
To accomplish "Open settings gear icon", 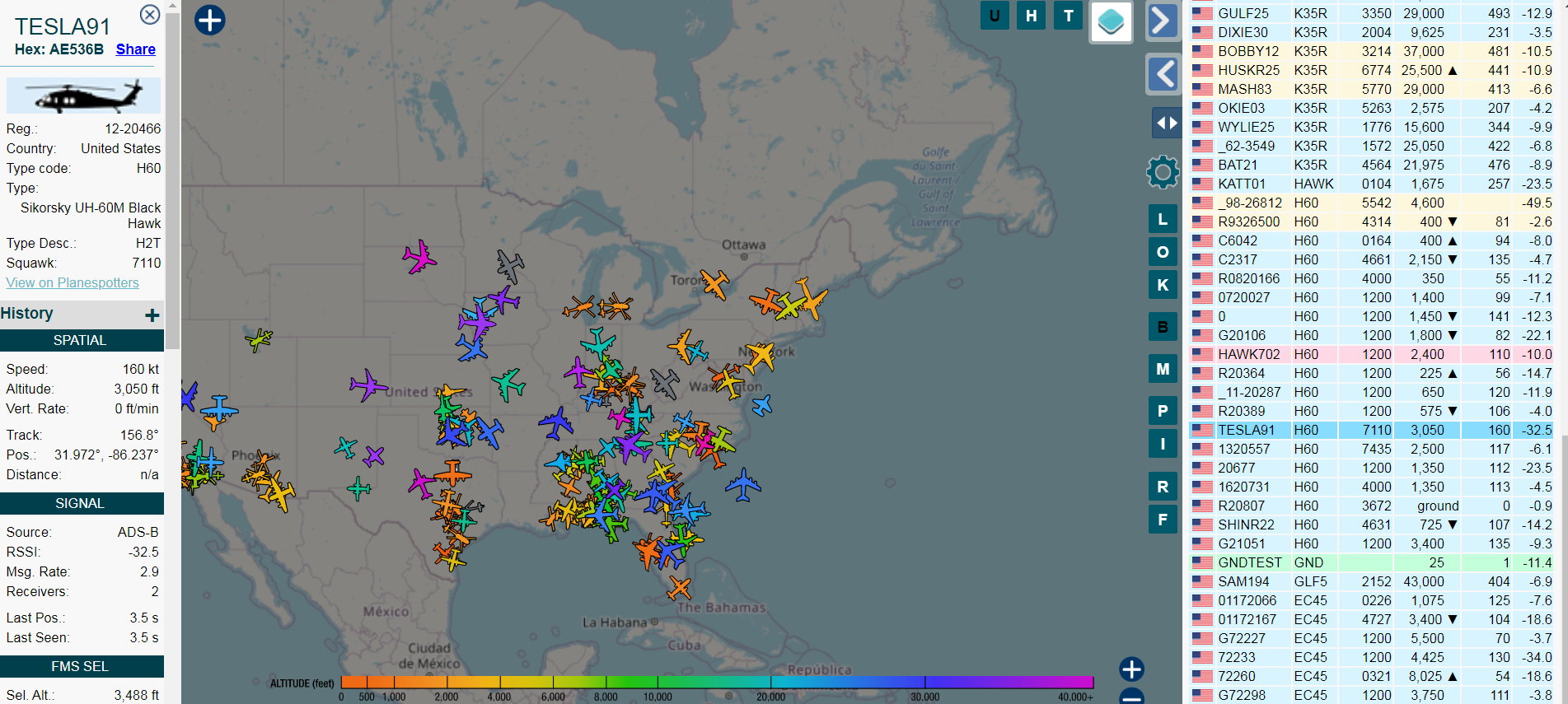I will (x=1163, y=172).
